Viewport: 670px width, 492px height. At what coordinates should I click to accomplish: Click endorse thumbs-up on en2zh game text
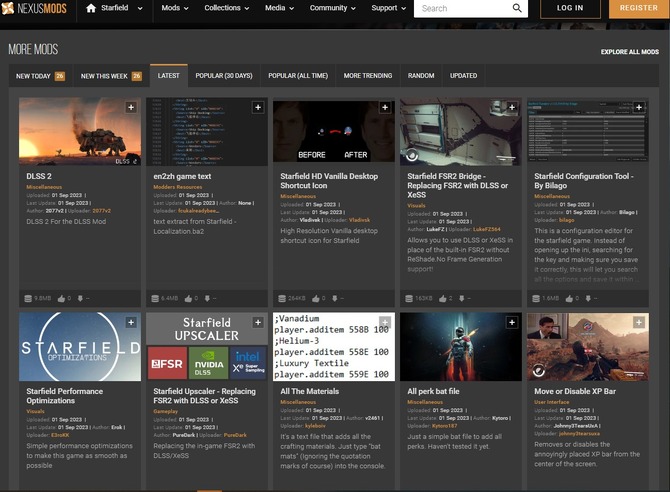pyautogui.click(x=188, y=298)
